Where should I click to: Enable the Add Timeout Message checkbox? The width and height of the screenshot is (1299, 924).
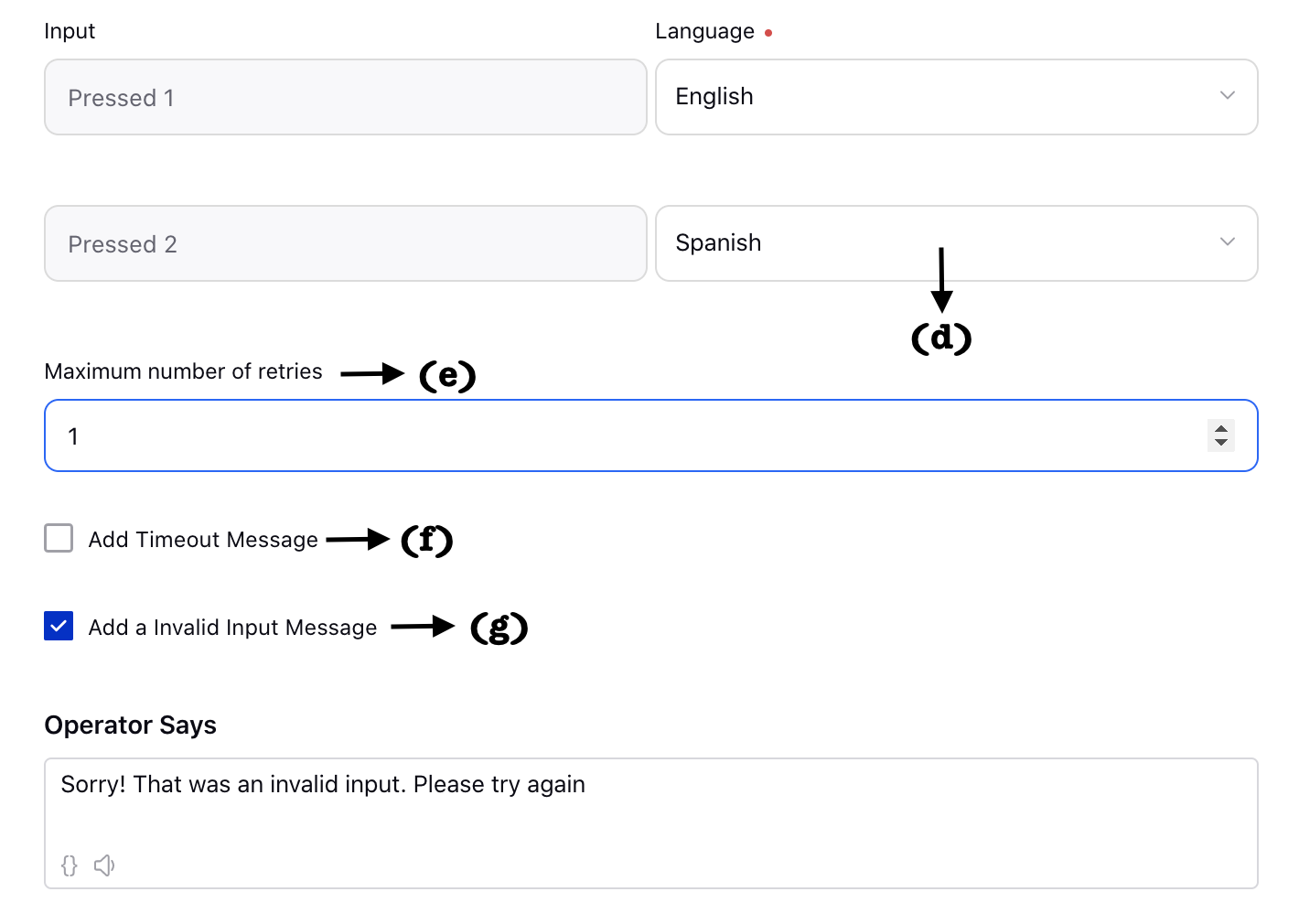pos(59,538)
